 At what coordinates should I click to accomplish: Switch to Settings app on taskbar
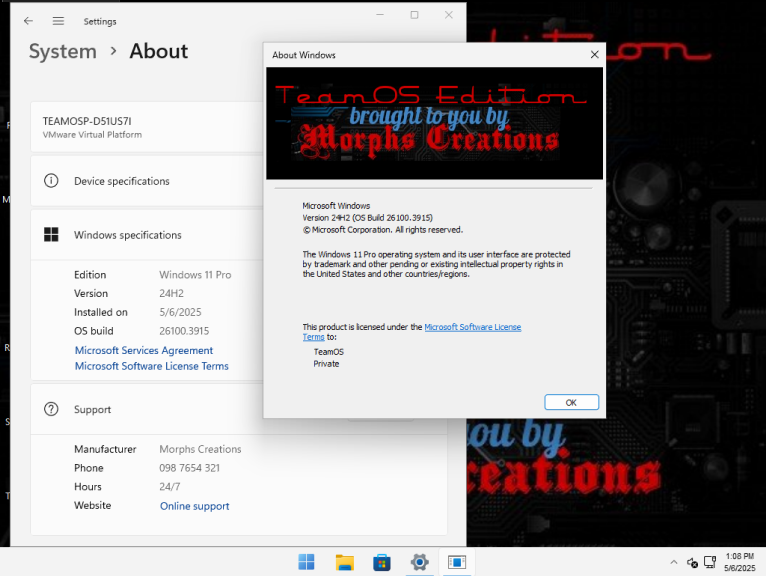coord(419,562)
